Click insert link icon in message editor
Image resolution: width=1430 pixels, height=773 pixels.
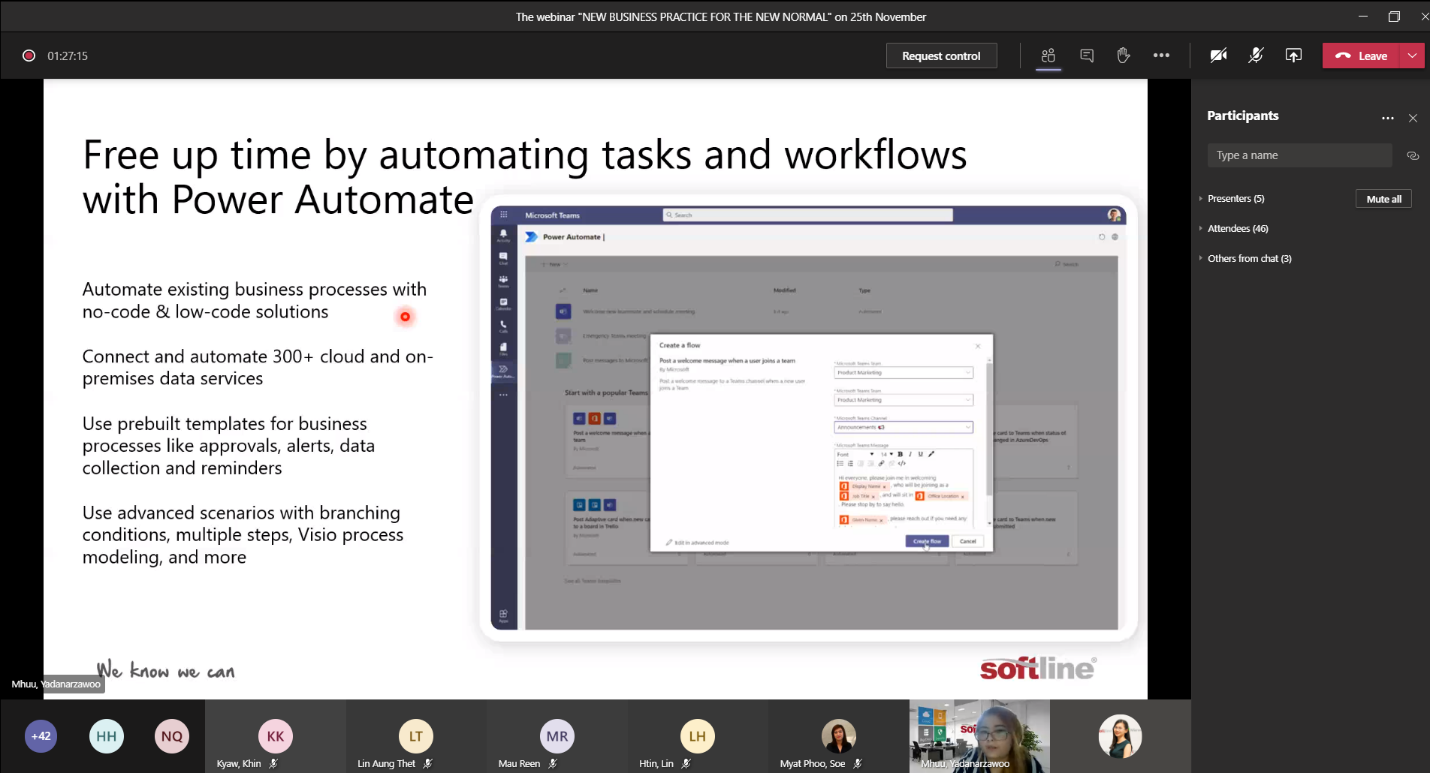click(x=880, y=463)
